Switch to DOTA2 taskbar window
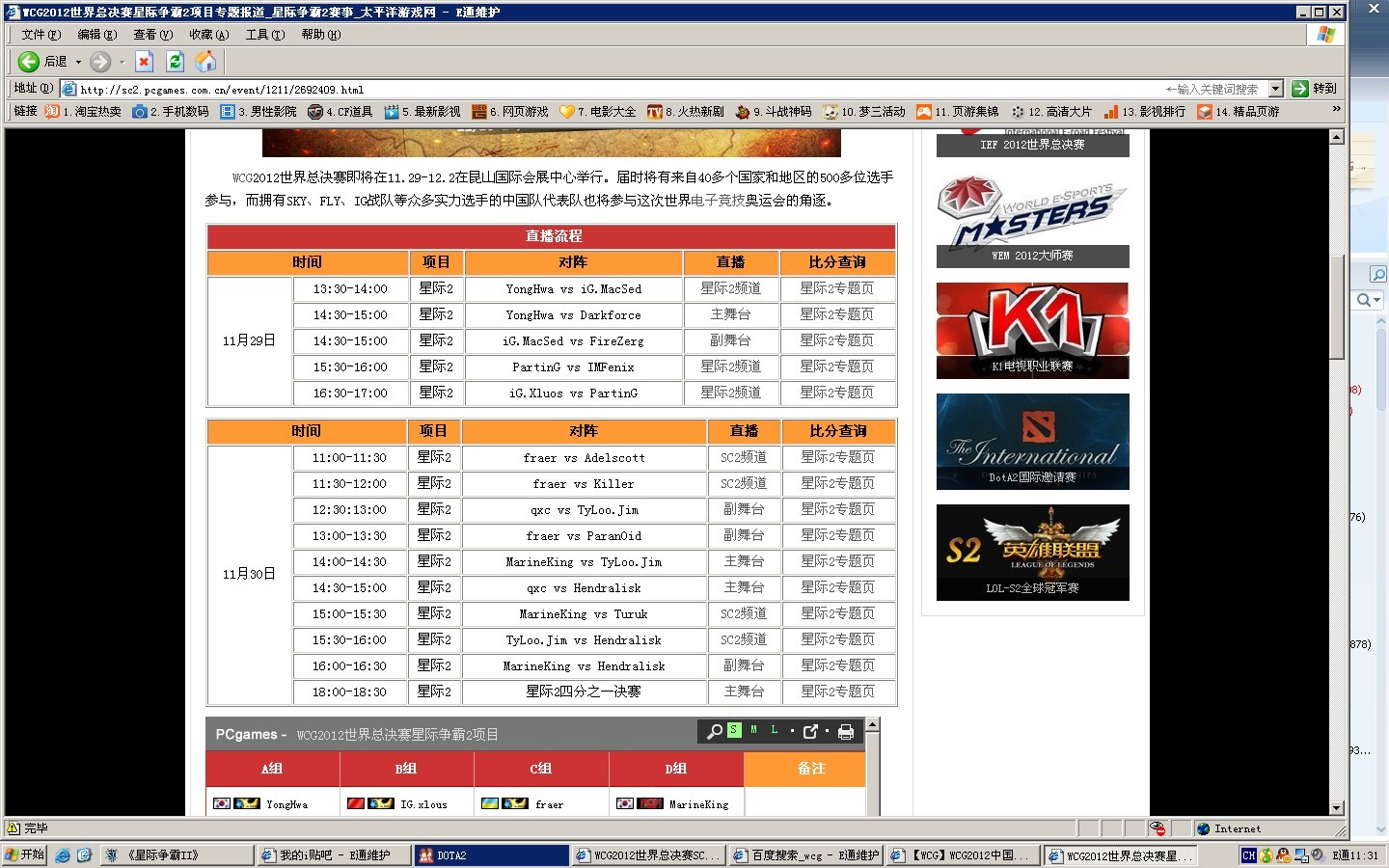Viewport: 1389px width, 868px height. (x=491, y=855)
